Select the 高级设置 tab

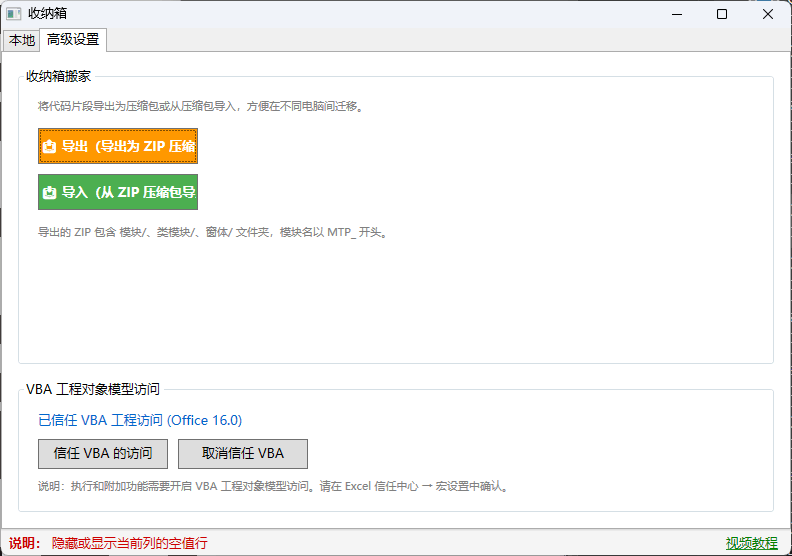pos(73,39)
